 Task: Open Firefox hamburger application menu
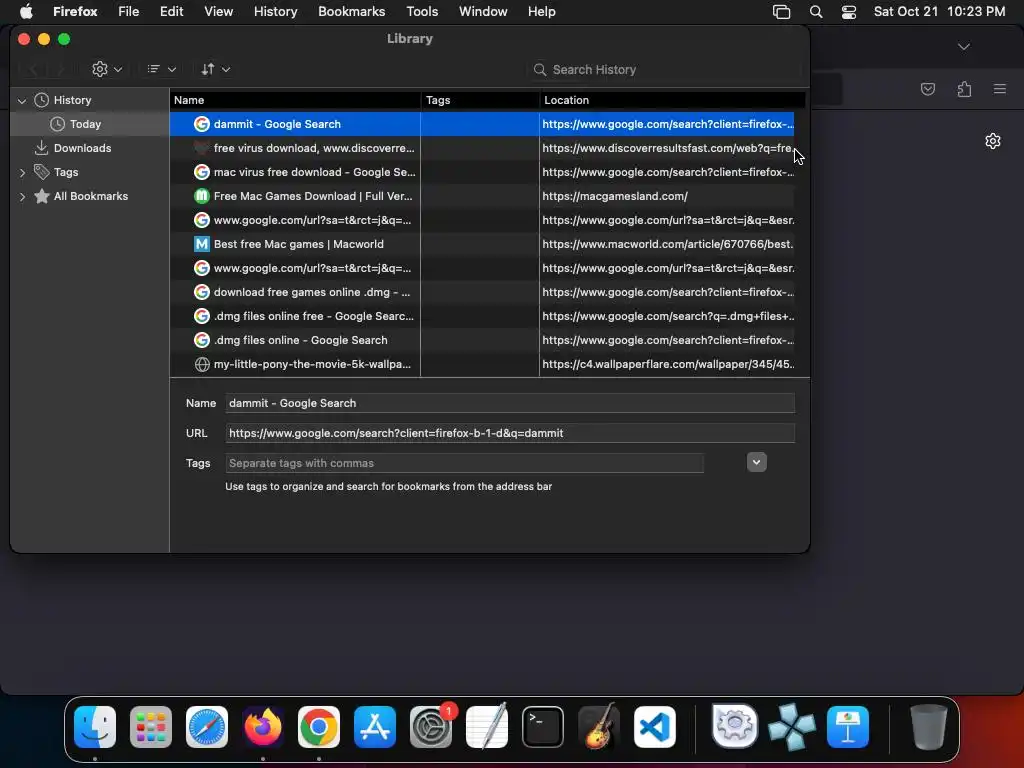coord(999,89)
